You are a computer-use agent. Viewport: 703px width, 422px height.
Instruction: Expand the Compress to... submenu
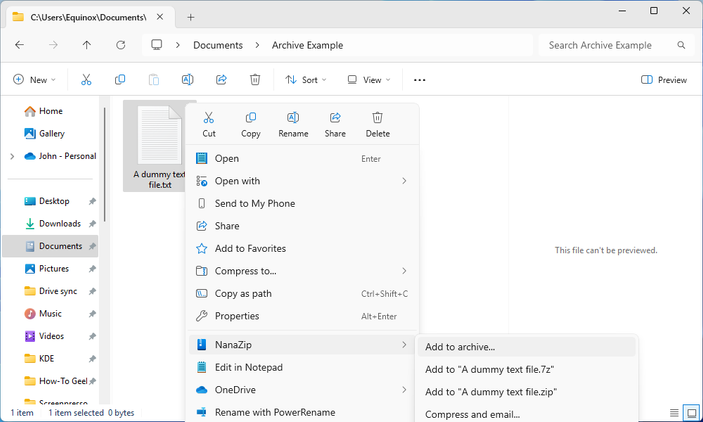coord(302,271)
